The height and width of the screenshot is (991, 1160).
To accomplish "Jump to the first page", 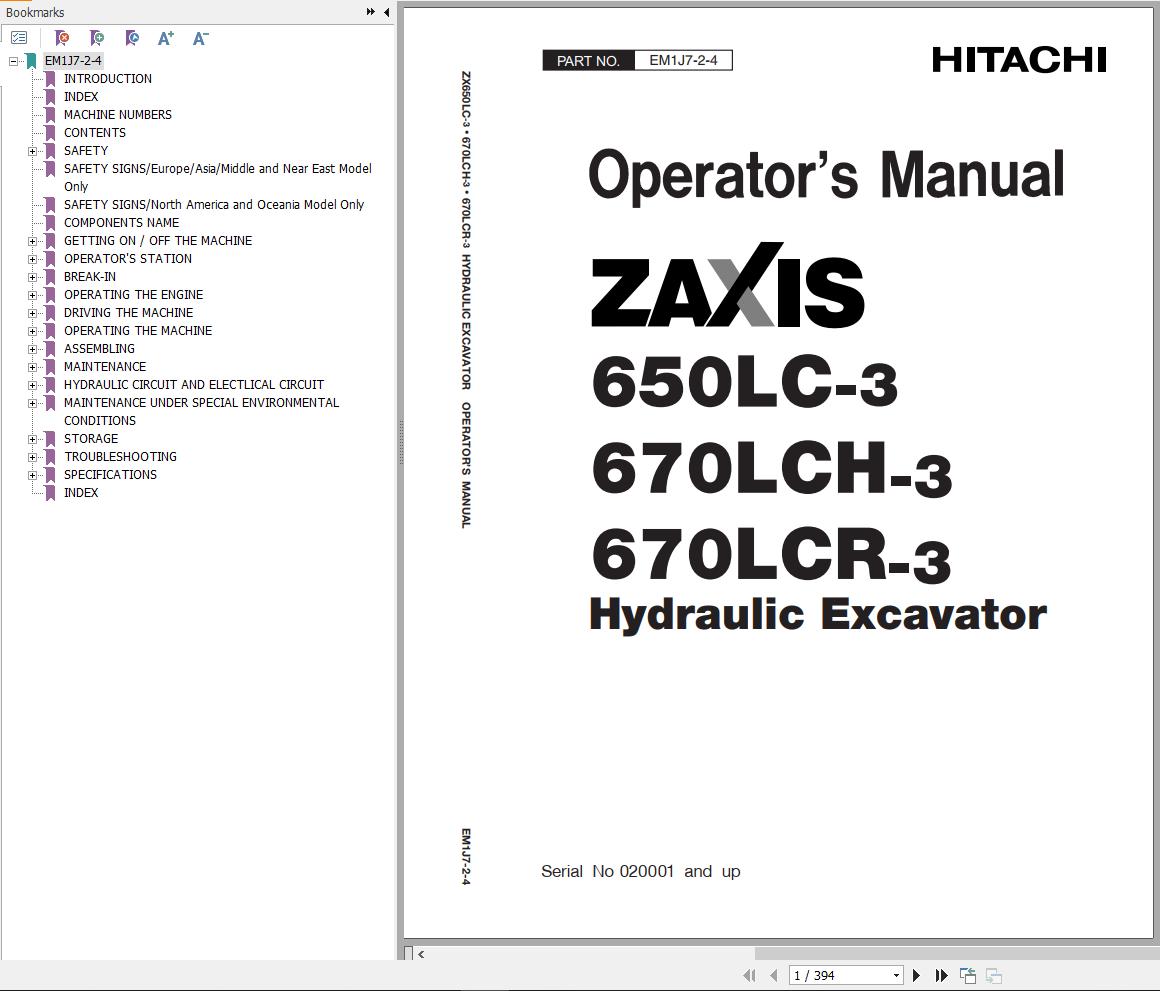I will pyautogui.click(x=749, y=975).
